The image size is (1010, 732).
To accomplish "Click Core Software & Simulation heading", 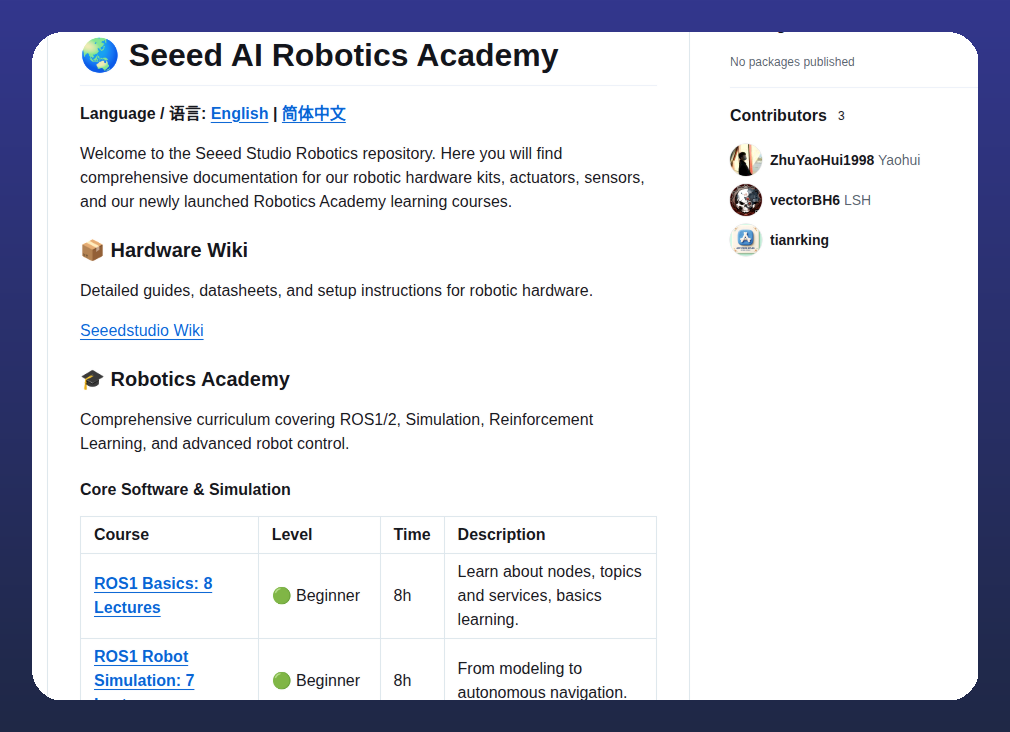I will coord(186,490).
